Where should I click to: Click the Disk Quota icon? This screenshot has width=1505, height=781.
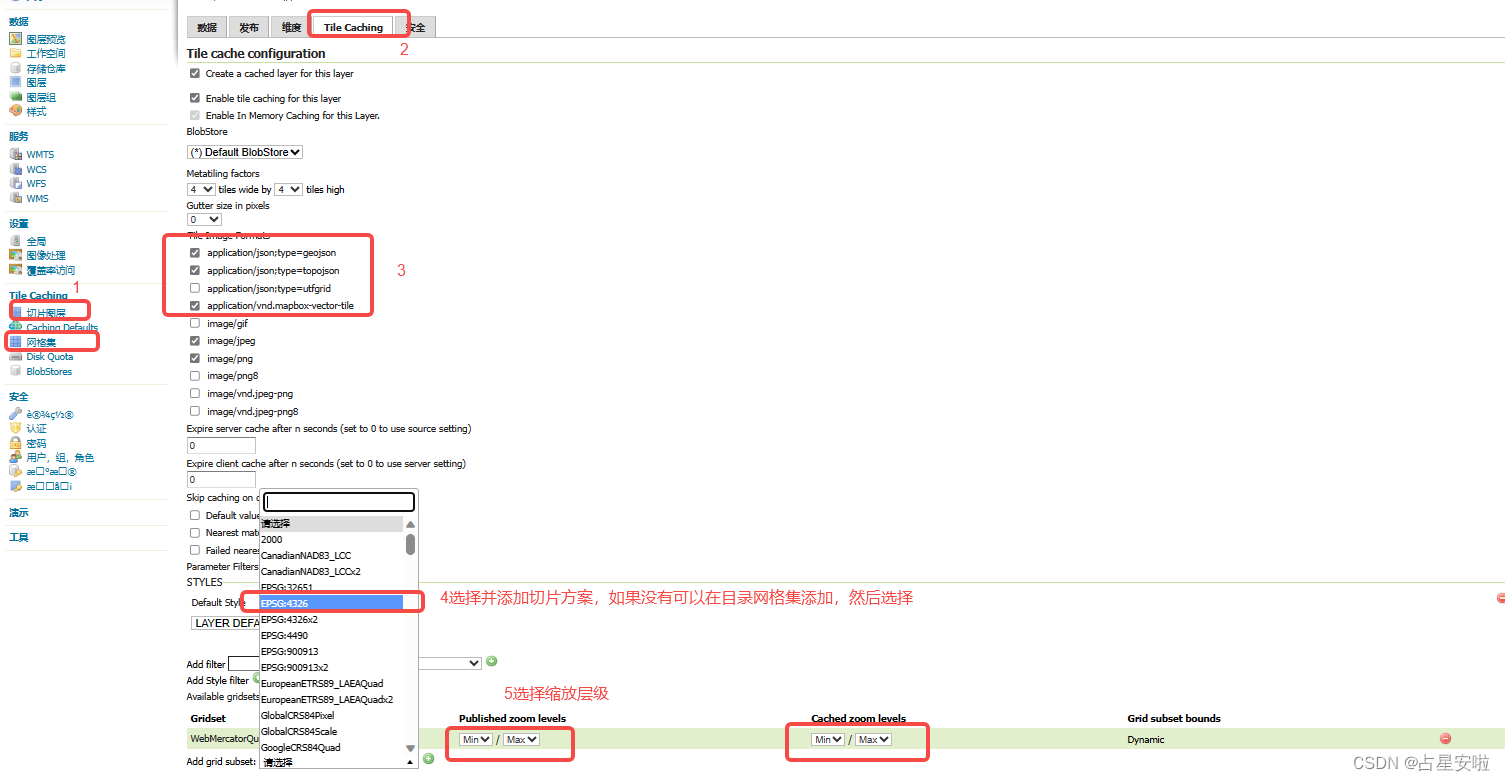click(15, 356)
